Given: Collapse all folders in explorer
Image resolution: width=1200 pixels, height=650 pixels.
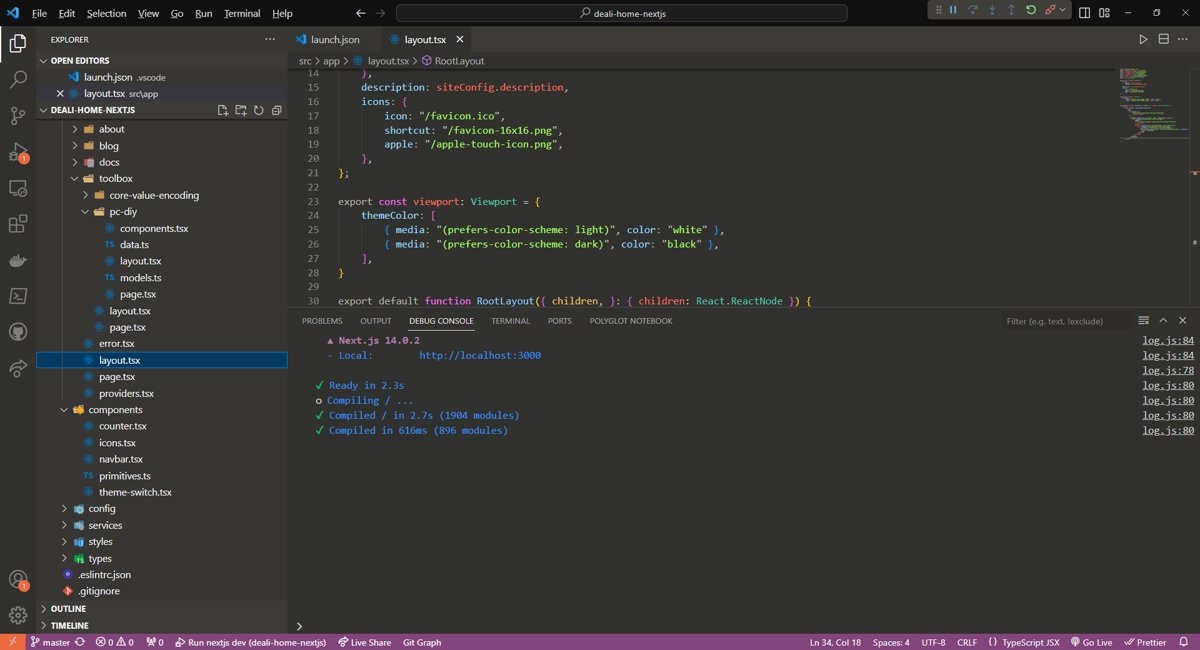Looking at the screenshot, I should pyautogui.click(x=277, y=110).
